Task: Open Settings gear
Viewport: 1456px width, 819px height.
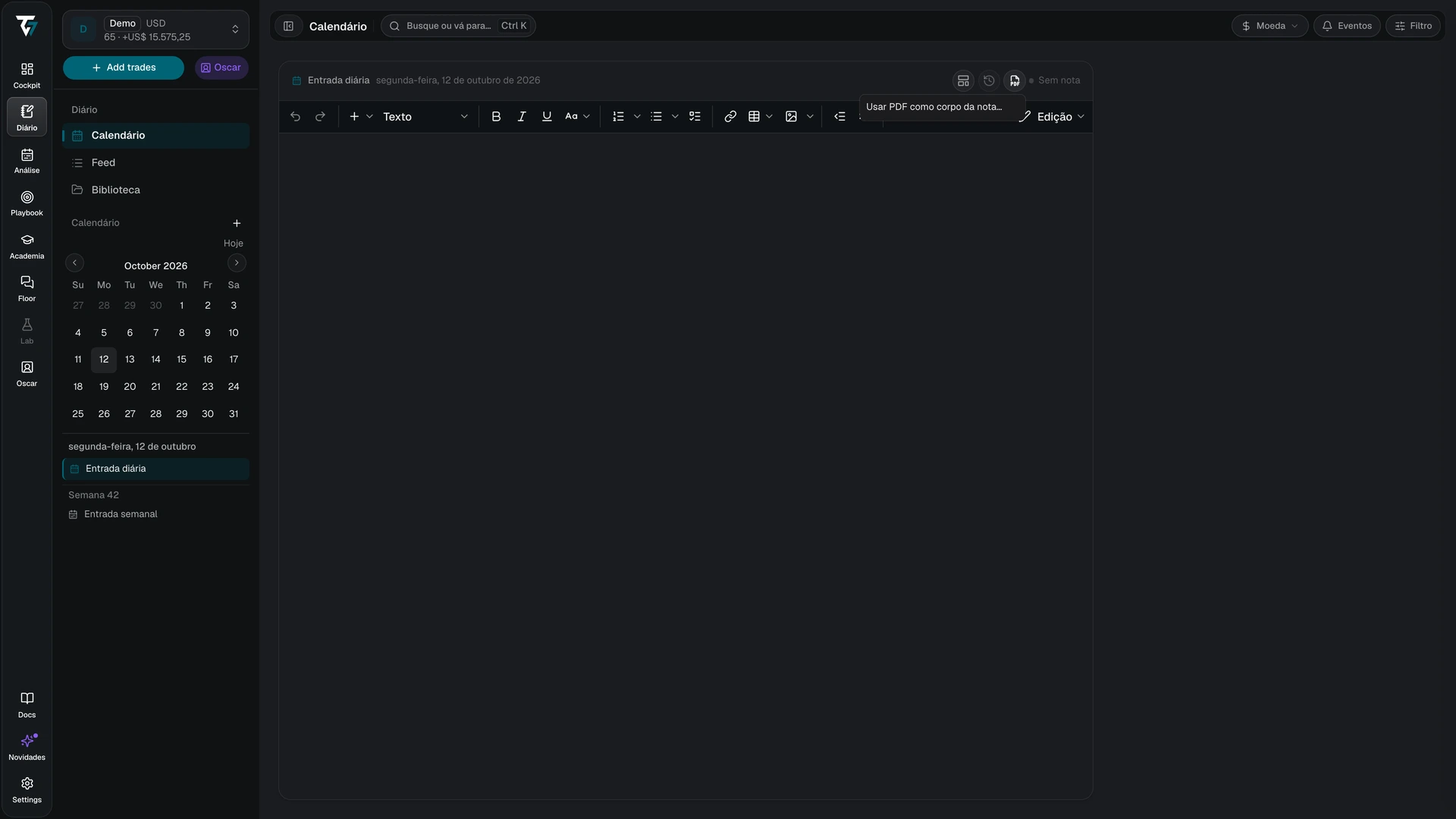Action: click(27, 790)
